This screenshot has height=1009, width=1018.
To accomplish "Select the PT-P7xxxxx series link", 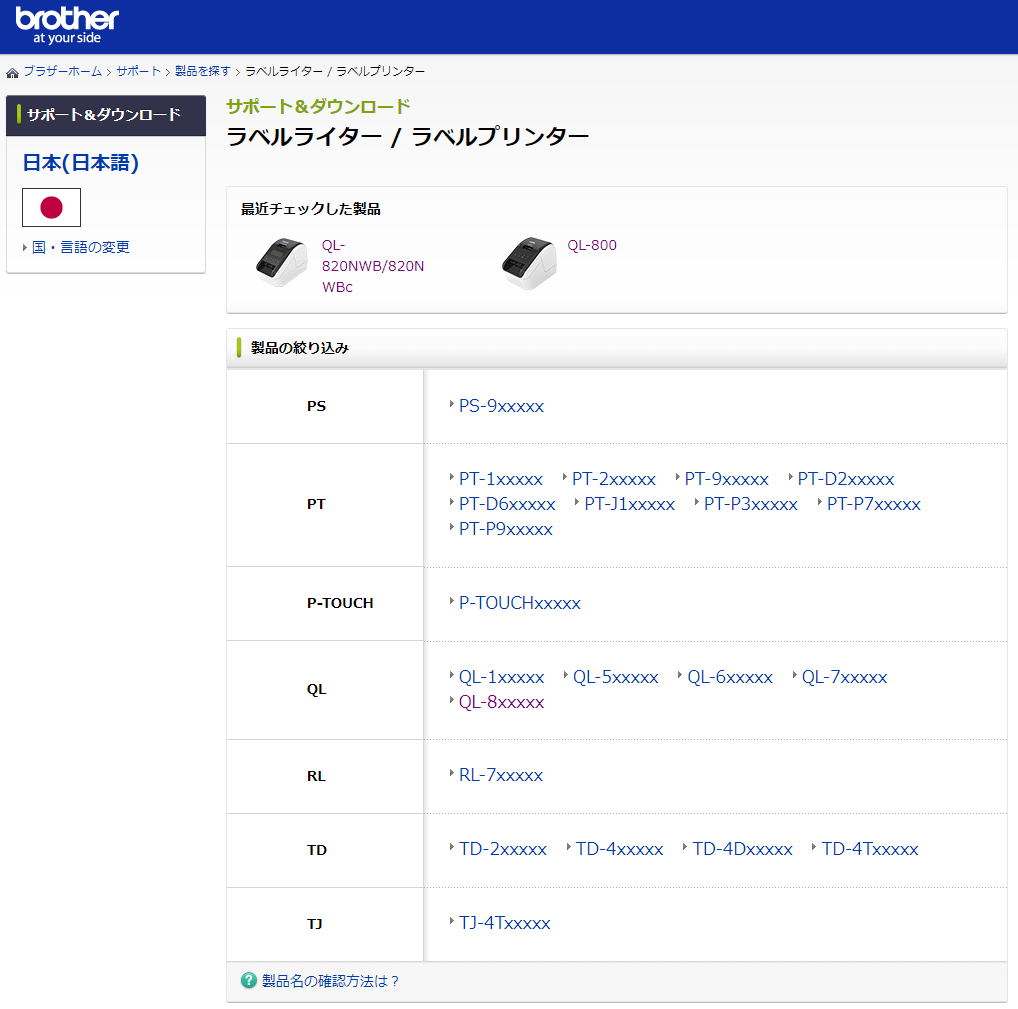I will point(874,504).
